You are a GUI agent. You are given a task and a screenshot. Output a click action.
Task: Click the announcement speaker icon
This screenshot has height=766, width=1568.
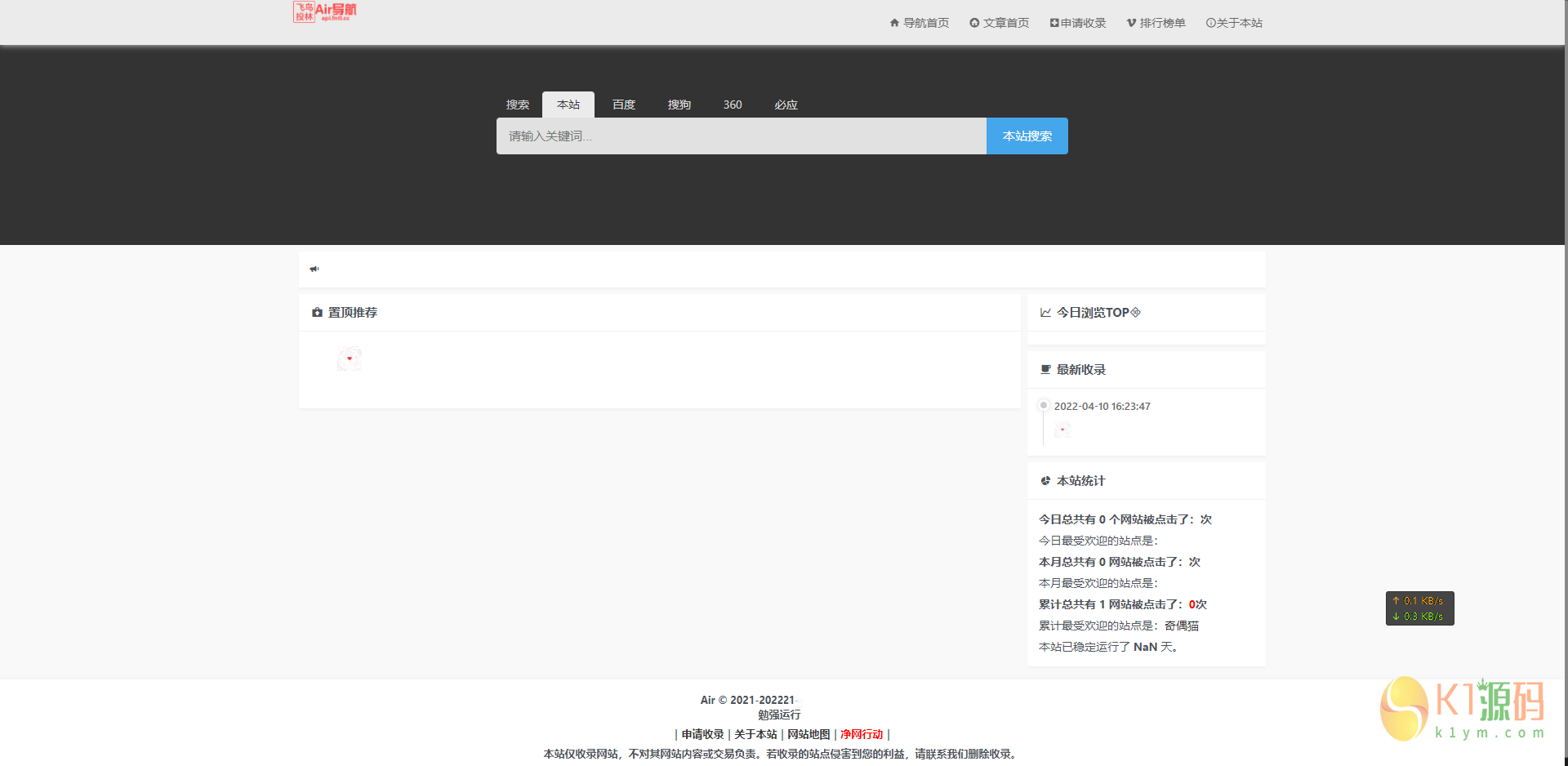(314, 268)
